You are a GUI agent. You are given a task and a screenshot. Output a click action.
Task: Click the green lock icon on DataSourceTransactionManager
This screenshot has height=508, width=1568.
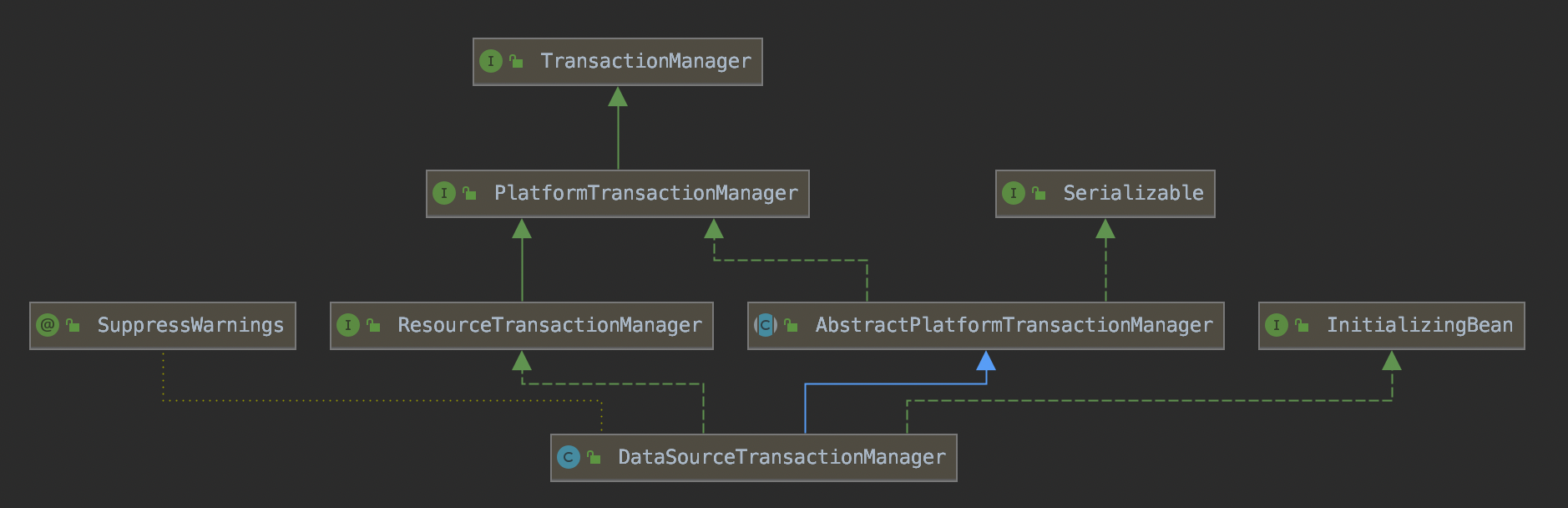(x=594, y=457)
